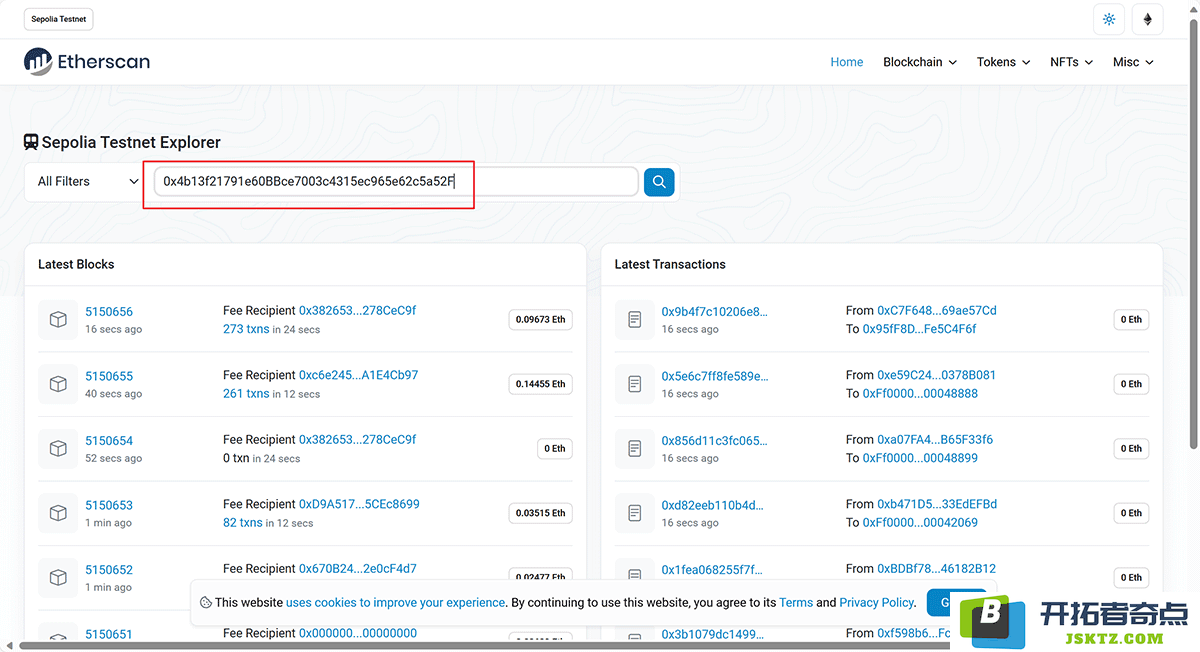Open block 5150653
The width and height of the screenshot is (1200, 652).
[x=109, y=505]
